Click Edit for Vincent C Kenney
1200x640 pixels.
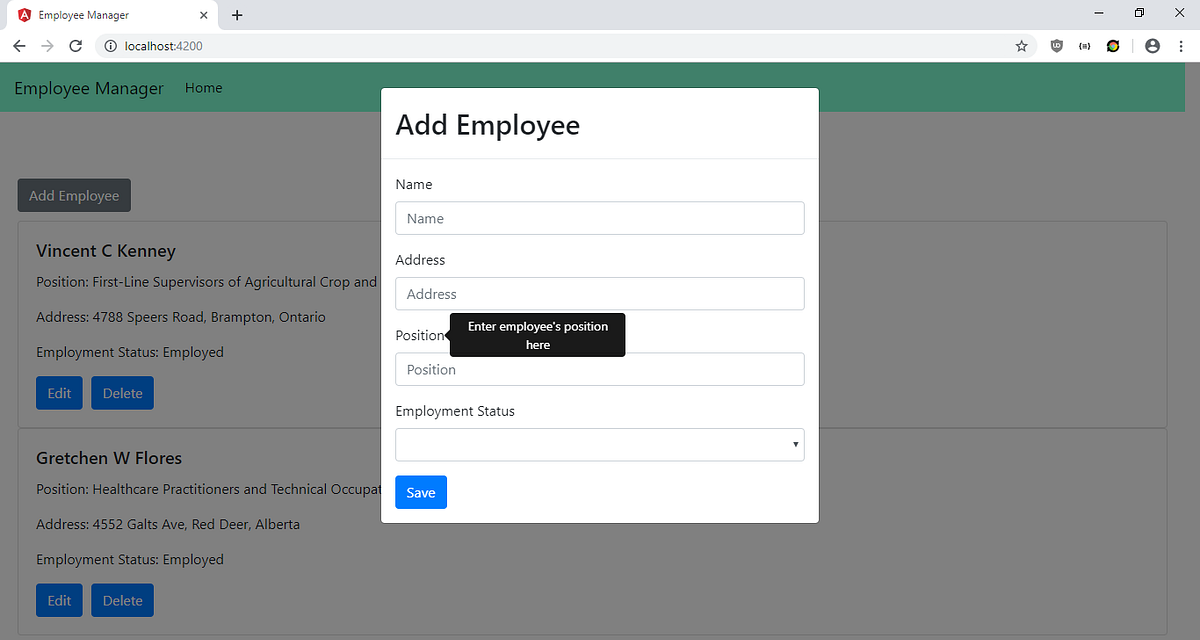[59, 392]
